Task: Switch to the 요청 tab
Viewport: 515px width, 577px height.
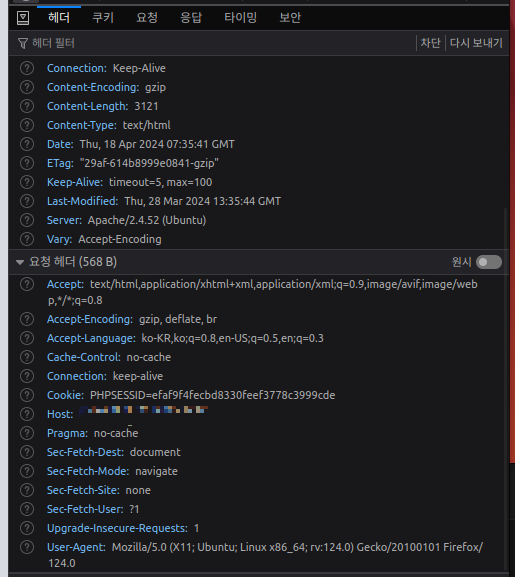Action: 147,17
